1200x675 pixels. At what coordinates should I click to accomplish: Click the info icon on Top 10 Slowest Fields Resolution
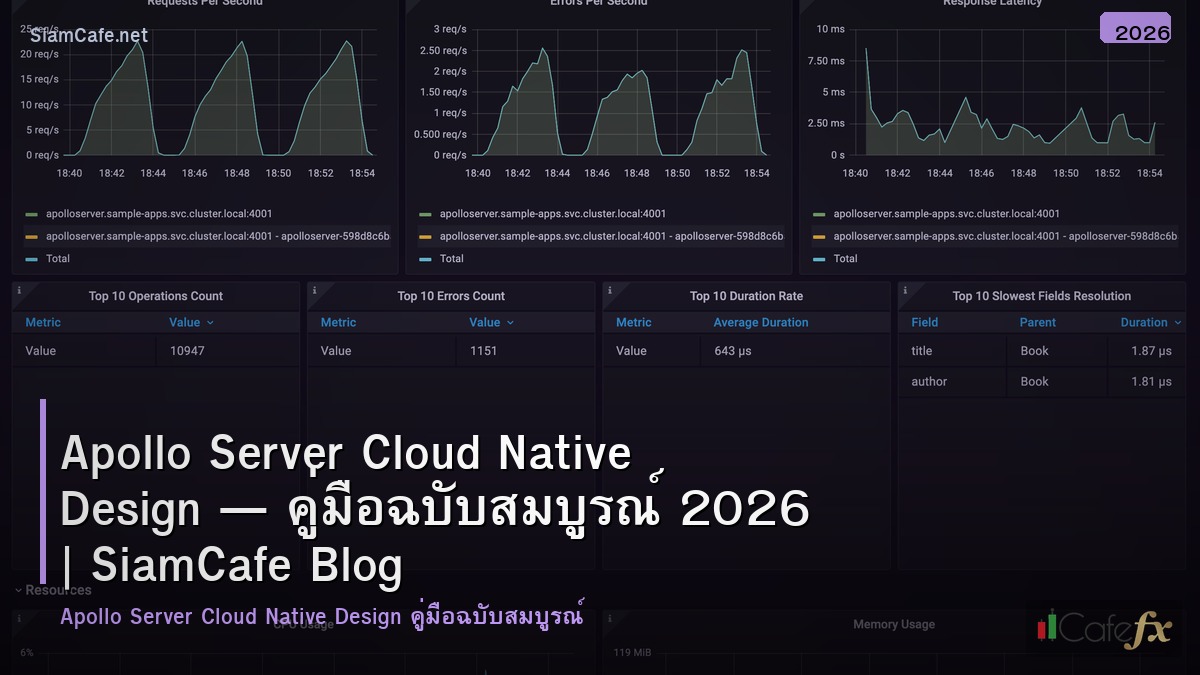coord(905,288)
